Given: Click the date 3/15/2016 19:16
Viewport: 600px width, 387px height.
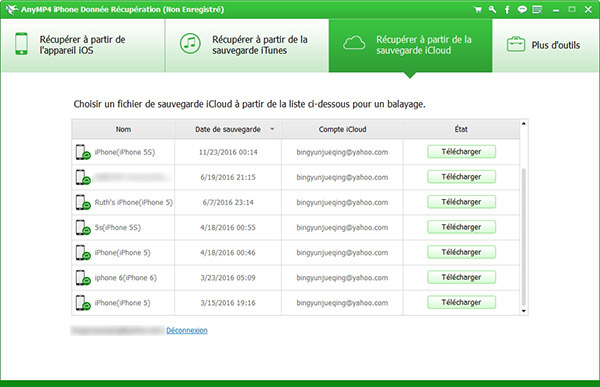Looking at the screenshot, I should pyautogui.click(x=228, y=303).
